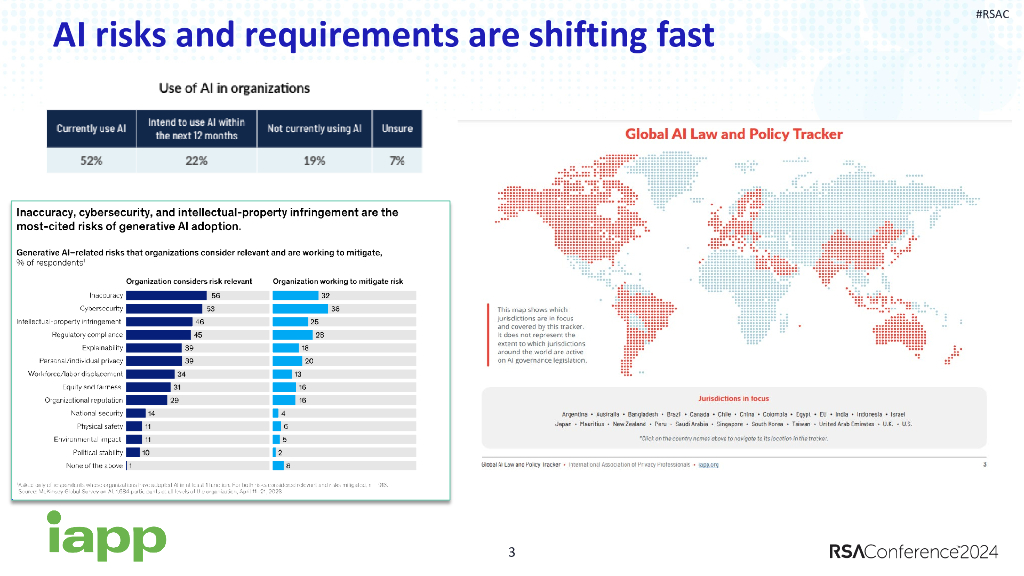Click the Physical safety row label

(x=100, y=426)
